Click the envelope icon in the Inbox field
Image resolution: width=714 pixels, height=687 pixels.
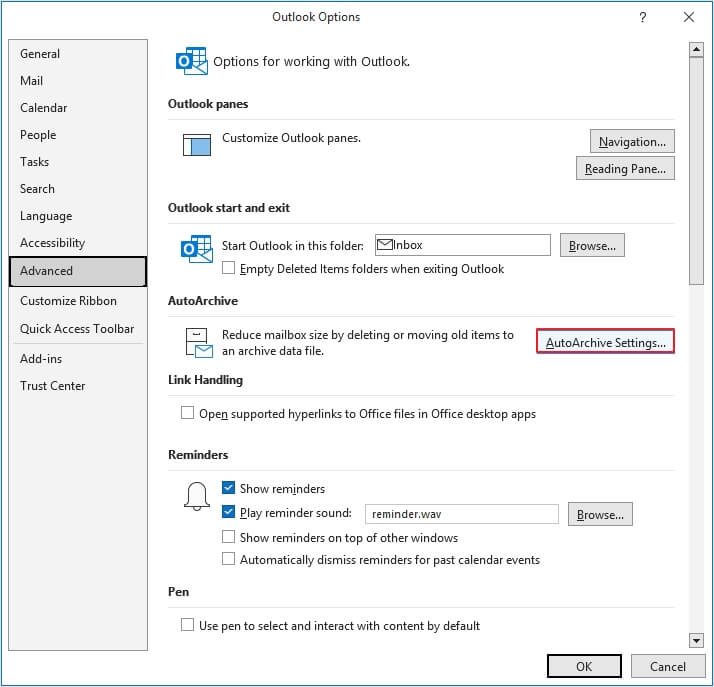(x=385, y=245)
